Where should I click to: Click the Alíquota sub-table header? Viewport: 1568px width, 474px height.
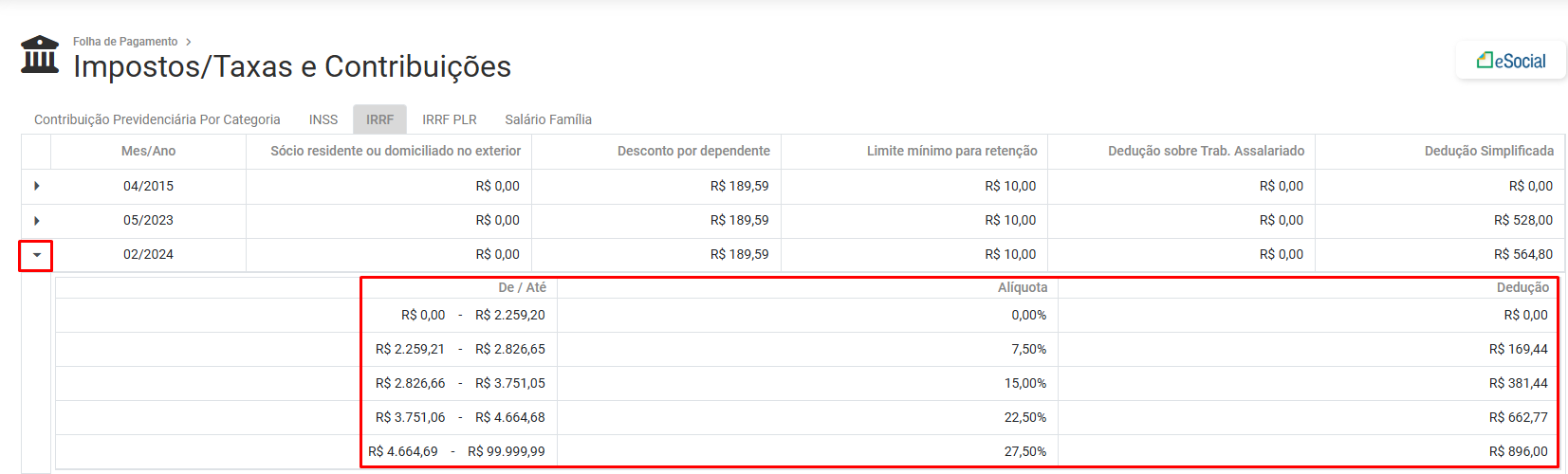1022,287
